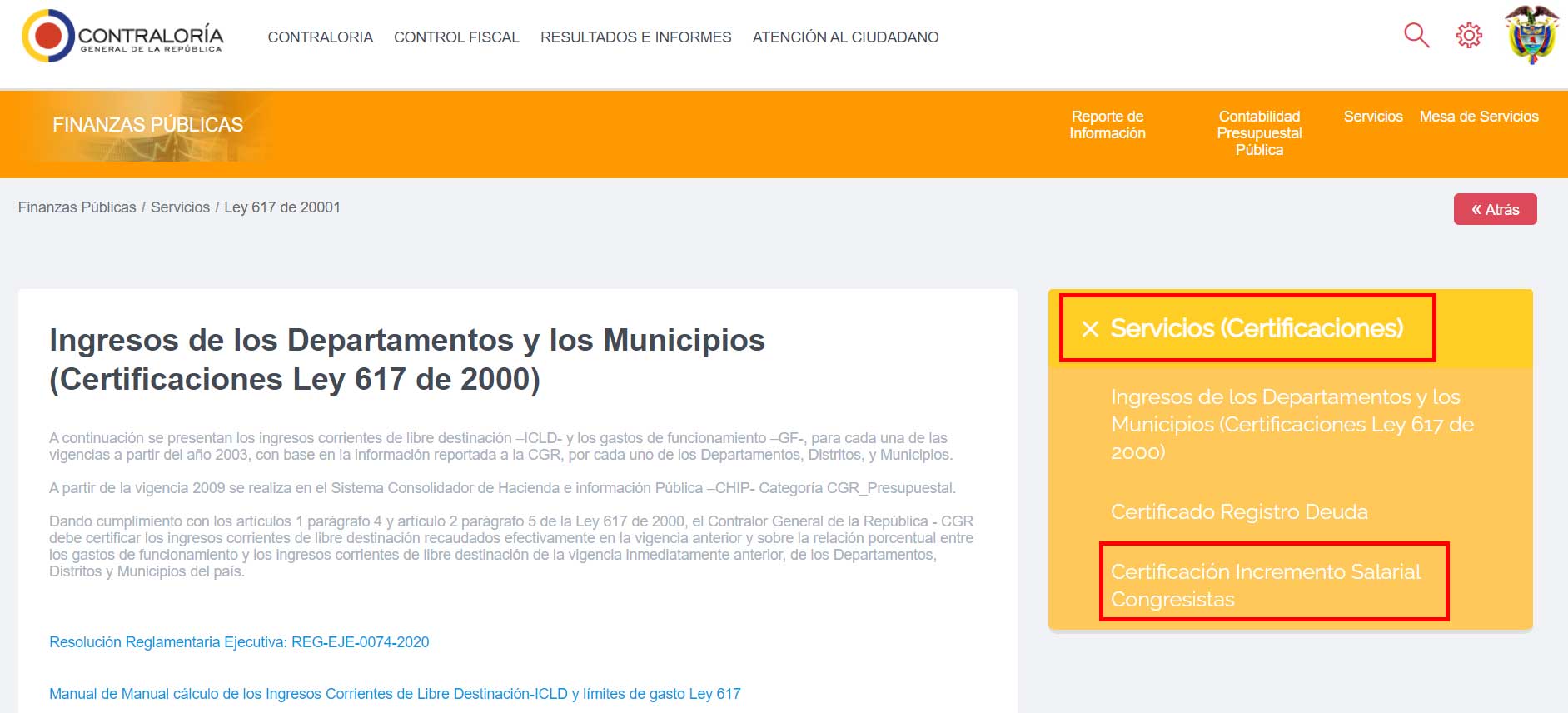This screenshot has width=1568, height=713.
Task: Select Reporte de Información in the orange bar
Action: tap(1107, 125)
